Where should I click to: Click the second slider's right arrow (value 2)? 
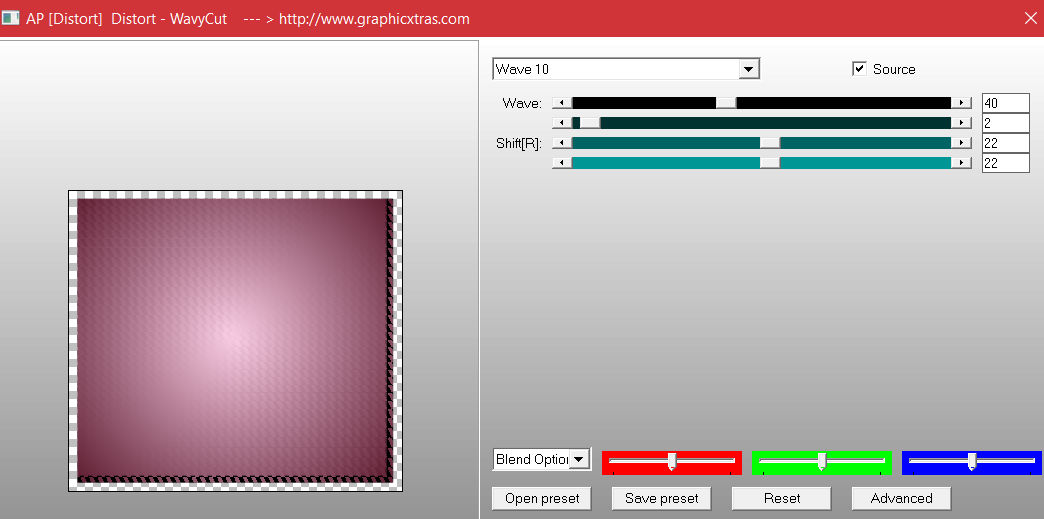tap(961, 123)
